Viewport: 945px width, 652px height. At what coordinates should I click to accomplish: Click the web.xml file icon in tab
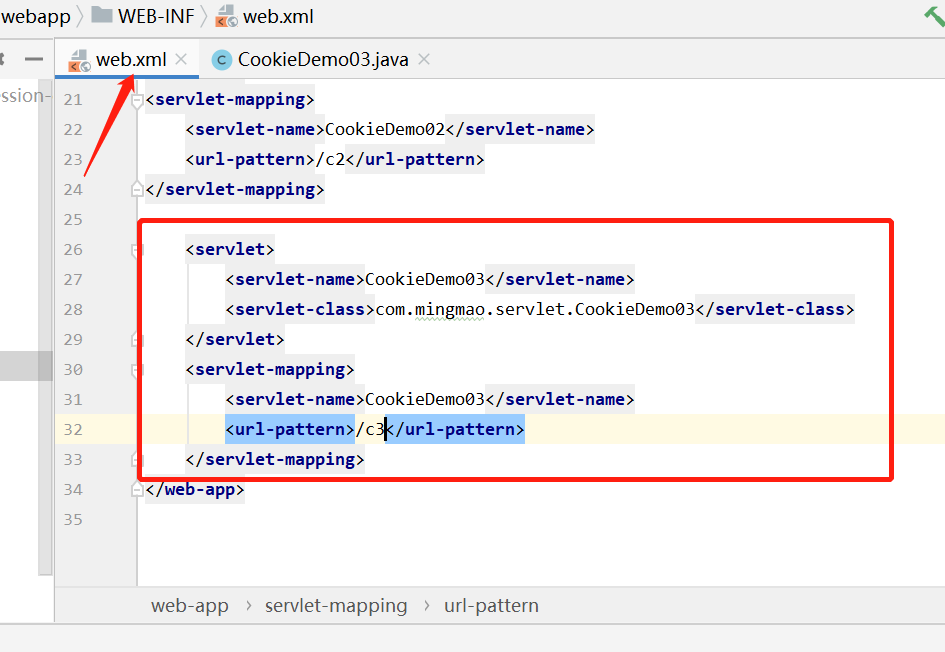click(79, 60)
